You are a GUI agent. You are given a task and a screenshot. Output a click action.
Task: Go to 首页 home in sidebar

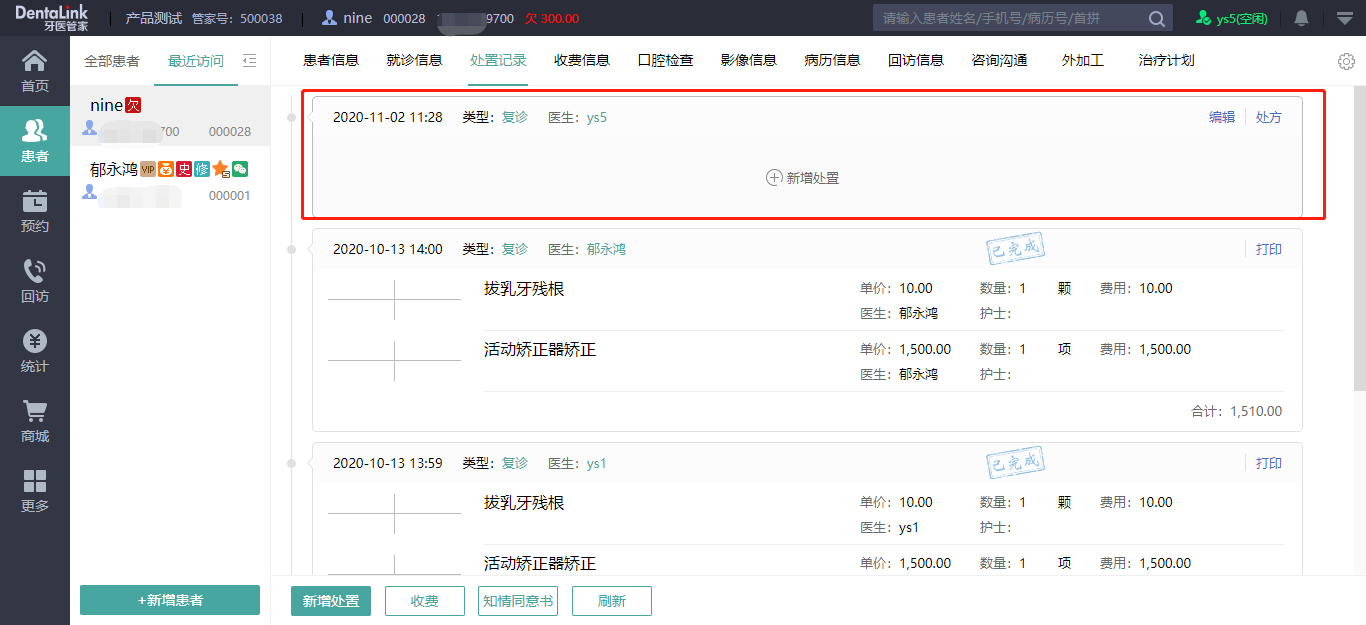click(35, 71)
